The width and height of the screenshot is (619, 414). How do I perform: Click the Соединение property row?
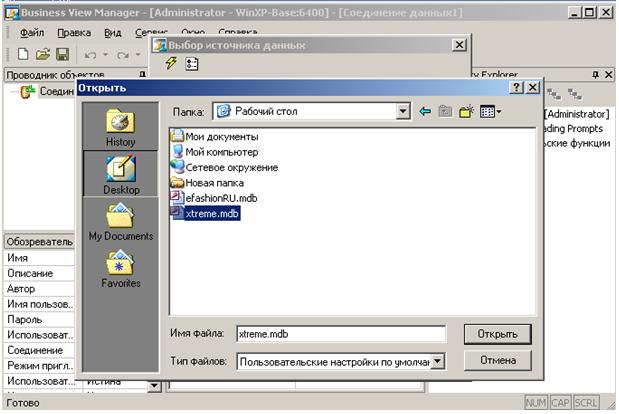pos(39,350)
